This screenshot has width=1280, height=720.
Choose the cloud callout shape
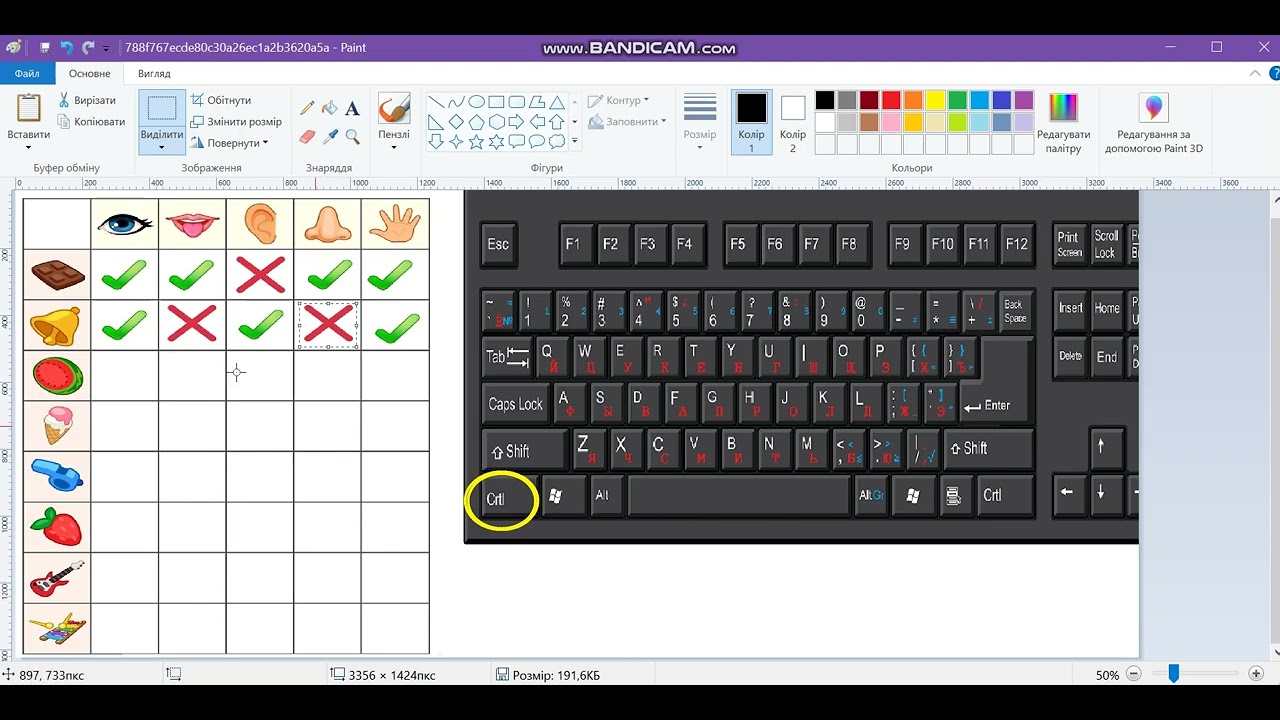point(557,142)
